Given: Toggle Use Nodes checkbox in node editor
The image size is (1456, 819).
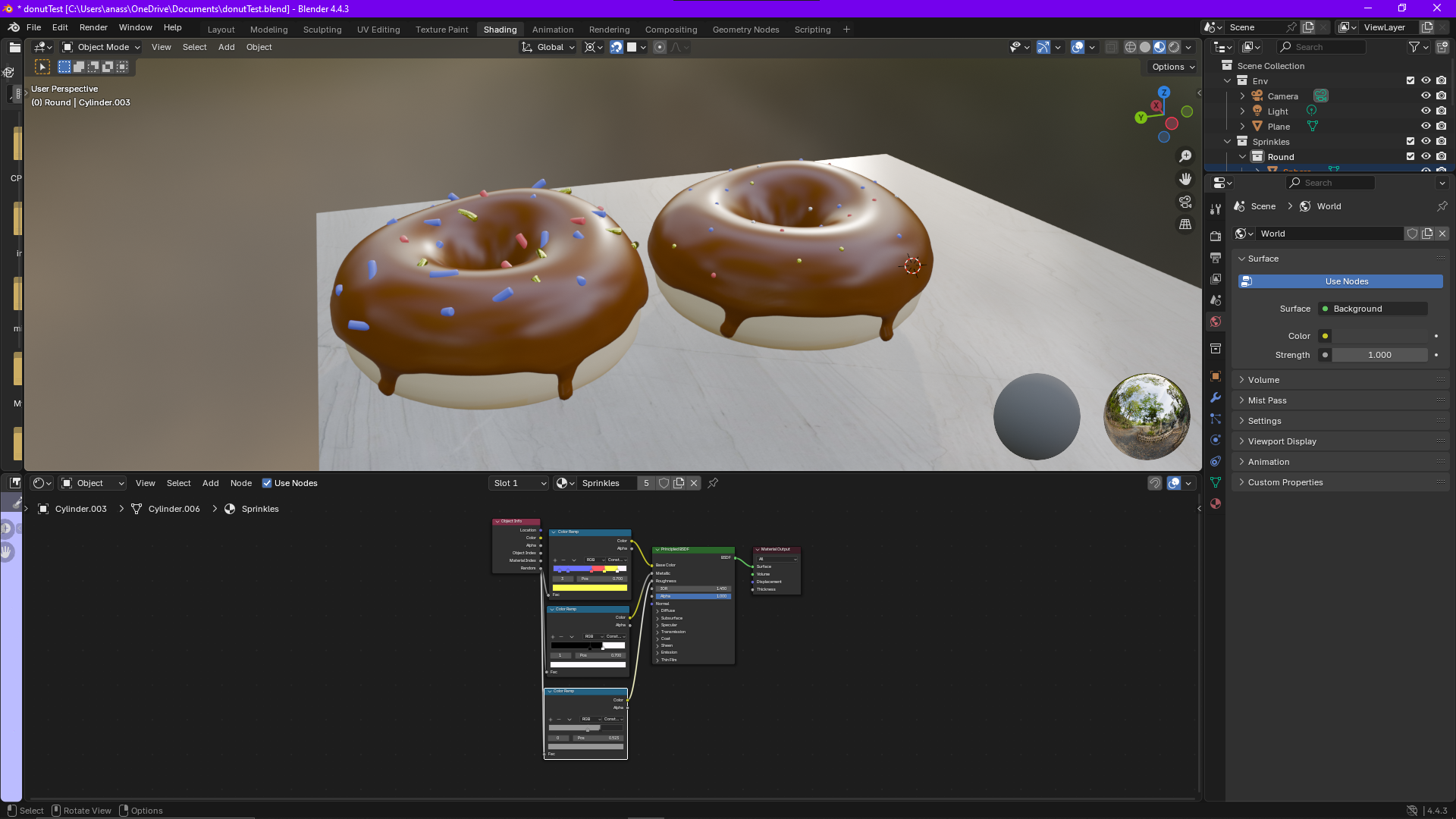Looking at the screenshot, I should (x=267, y=483).
